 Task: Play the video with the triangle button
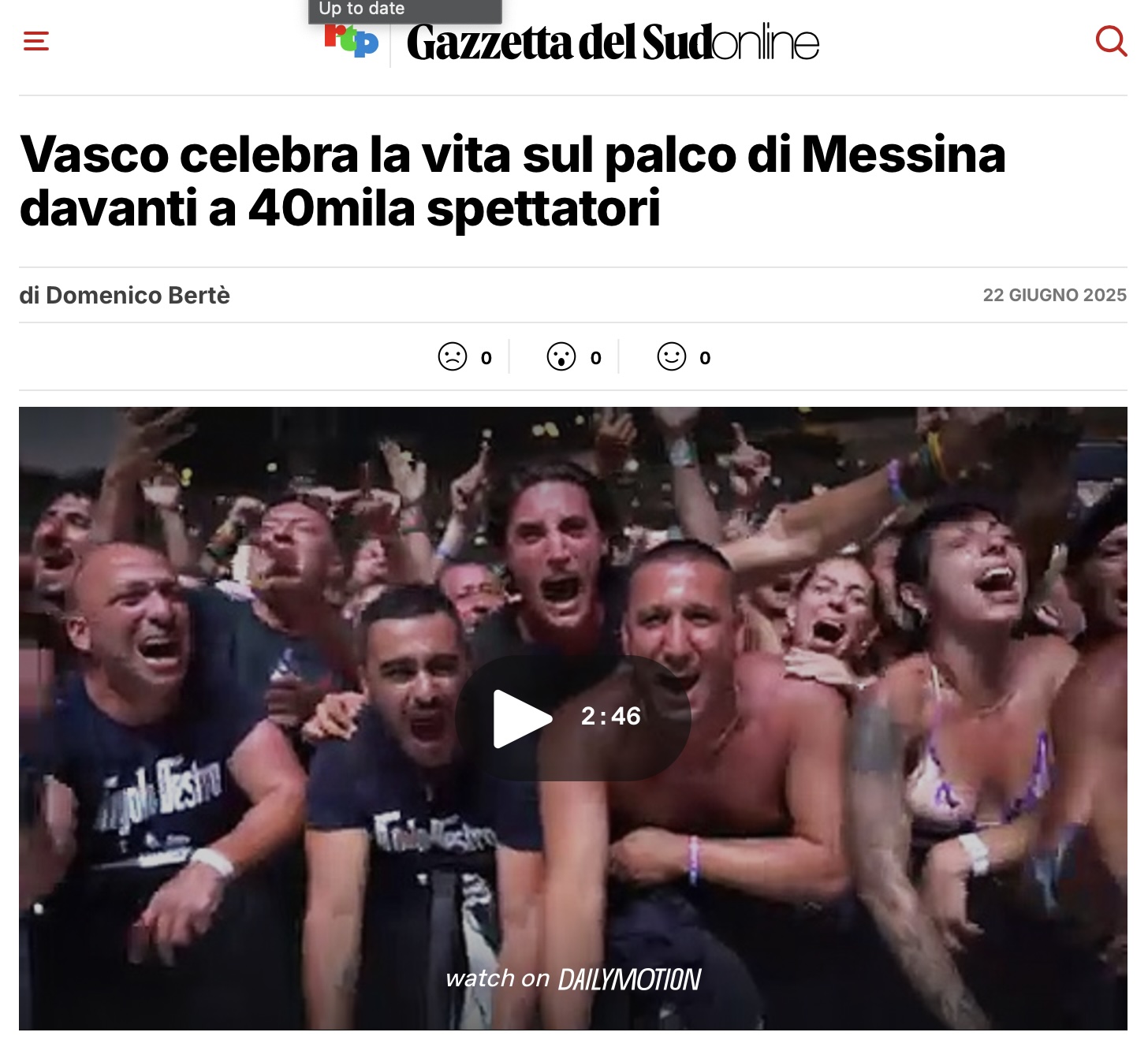coord(521,718)
